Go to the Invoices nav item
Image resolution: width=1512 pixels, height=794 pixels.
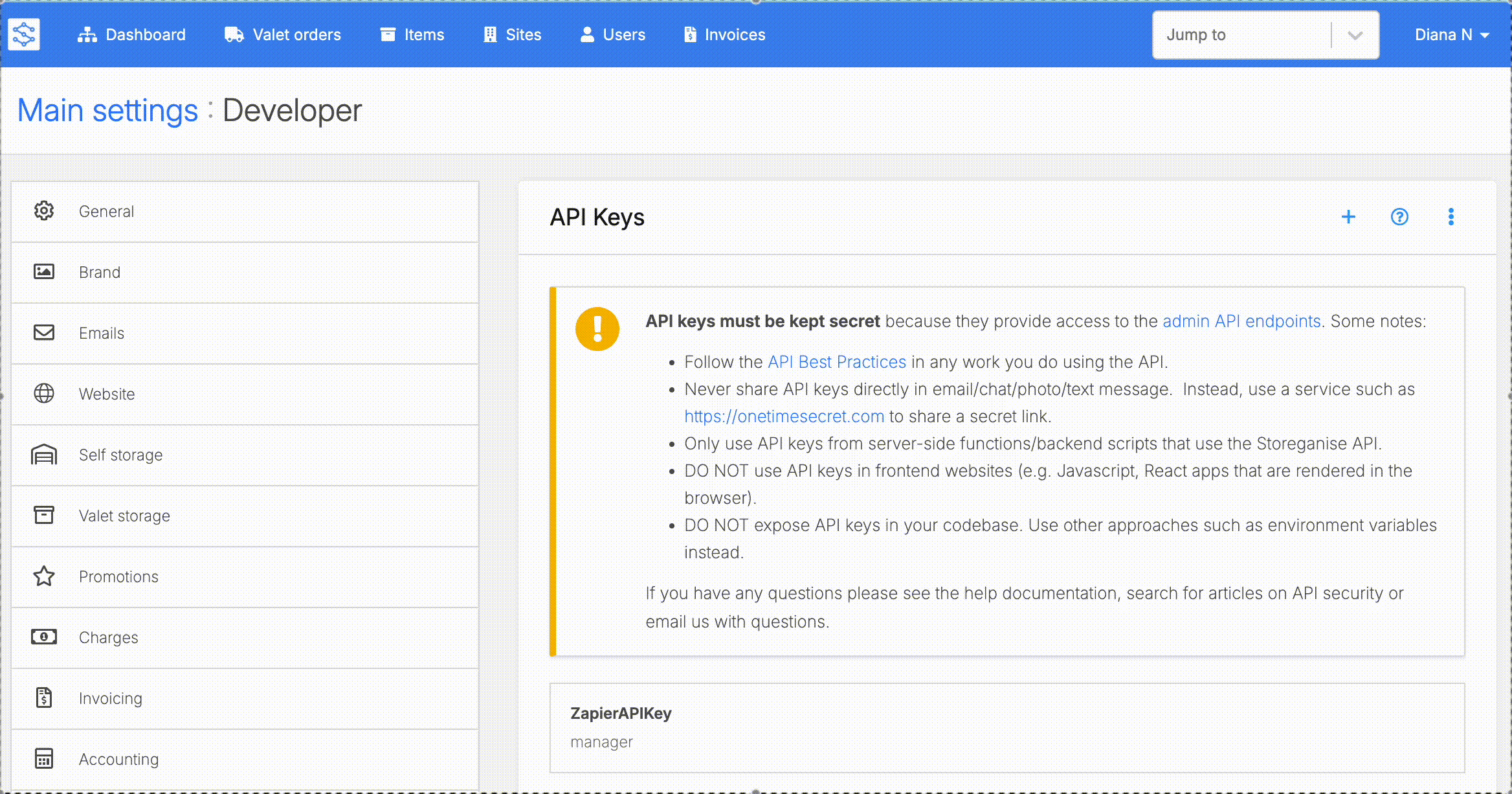[x=724, y=35]
